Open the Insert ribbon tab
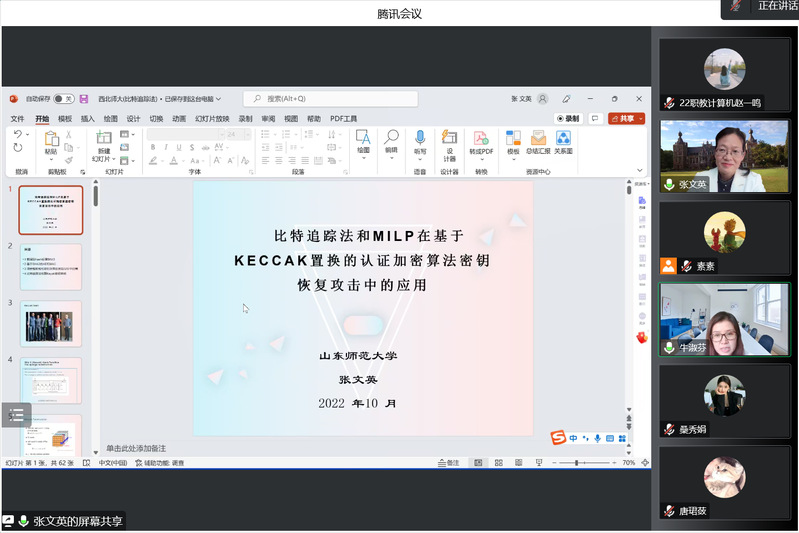The image size is (799, 533). pyautogui.click(x=88, y=118)
